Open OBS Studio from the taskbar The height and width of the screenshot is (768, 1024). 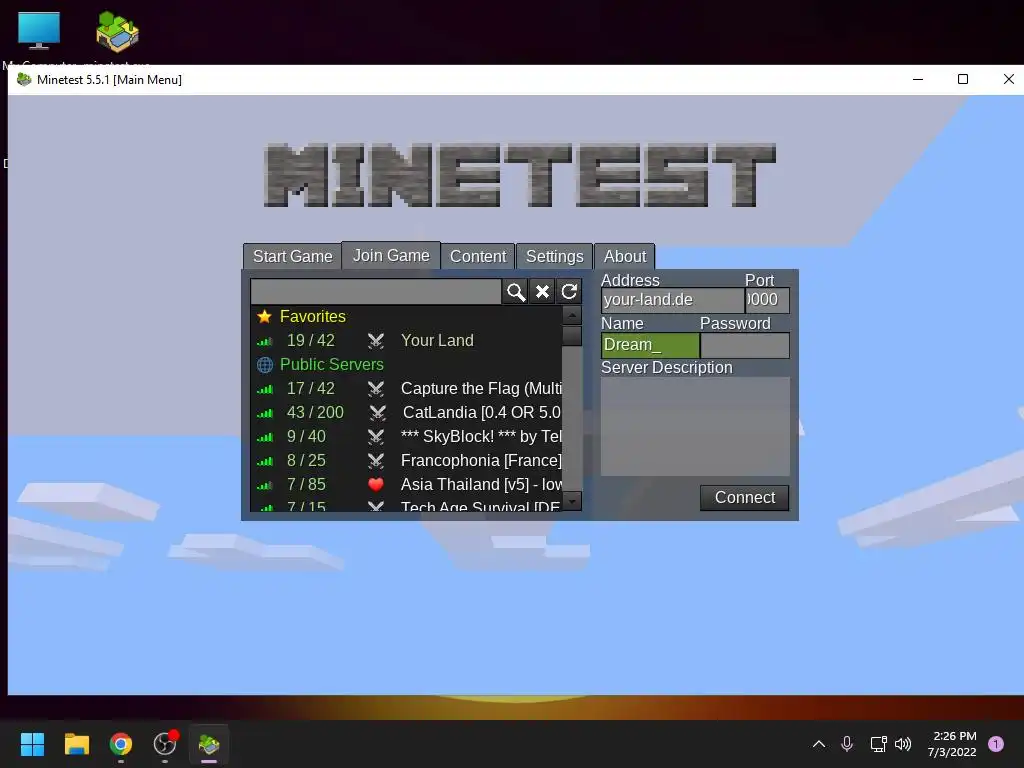pos(165,744)
